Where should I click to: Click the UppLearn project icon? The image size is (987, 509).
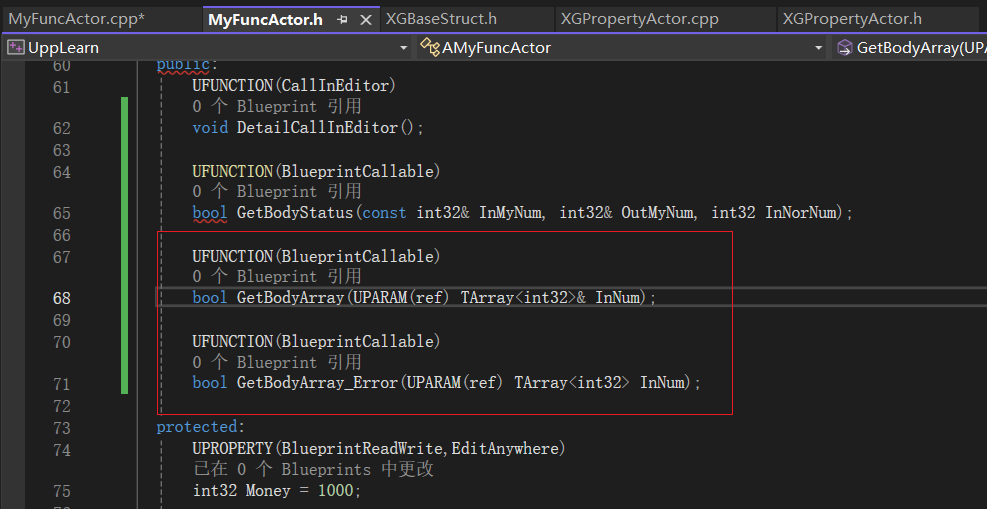[x=16, y=48]
